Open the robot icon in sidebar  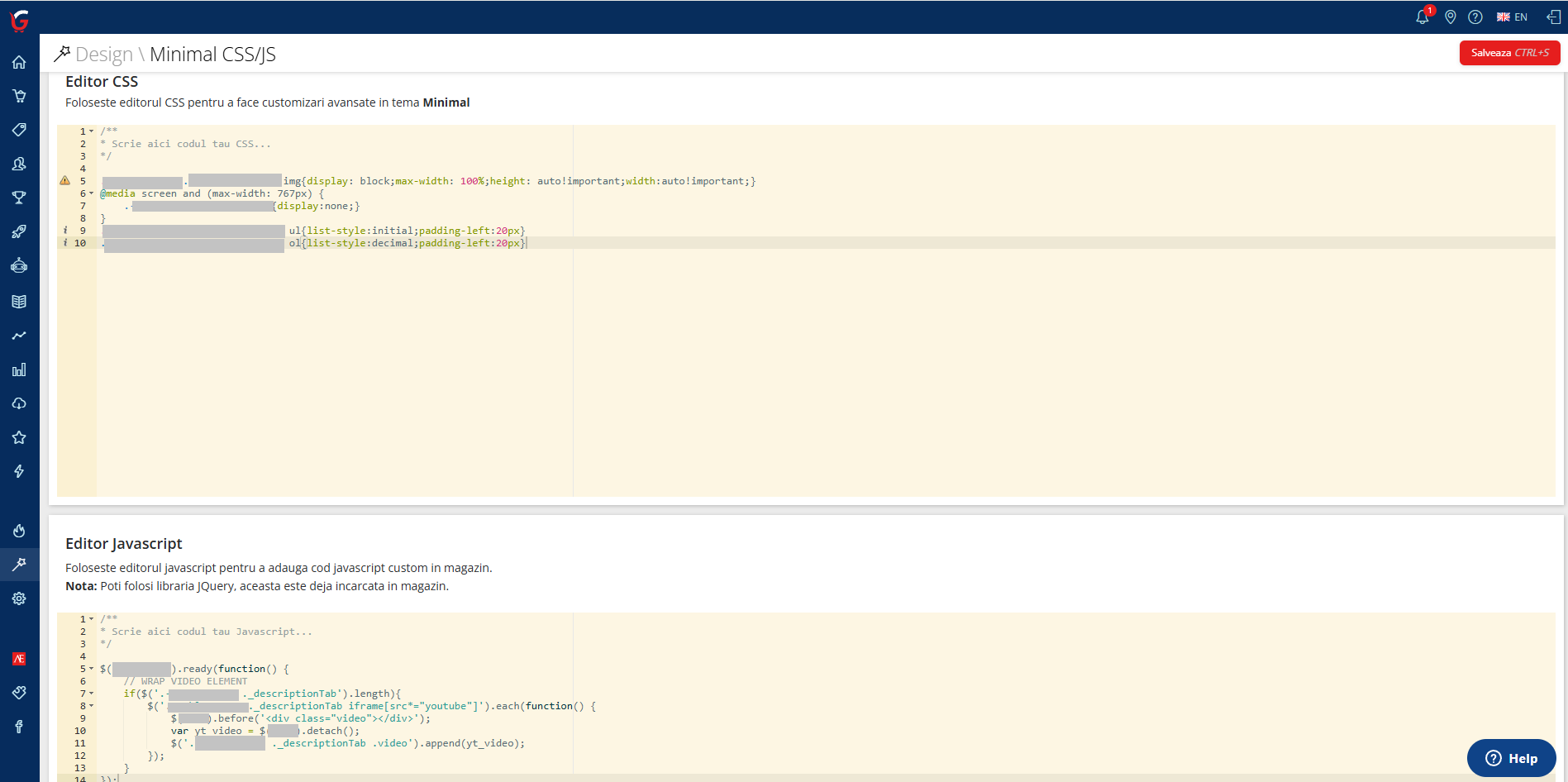[19, 265]
